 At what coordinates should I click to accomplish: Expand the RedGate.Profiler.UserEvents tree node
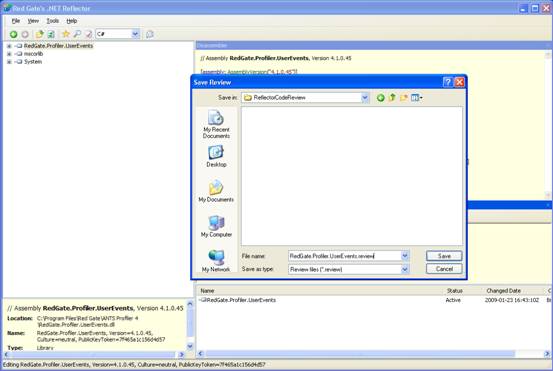[9, 46]
